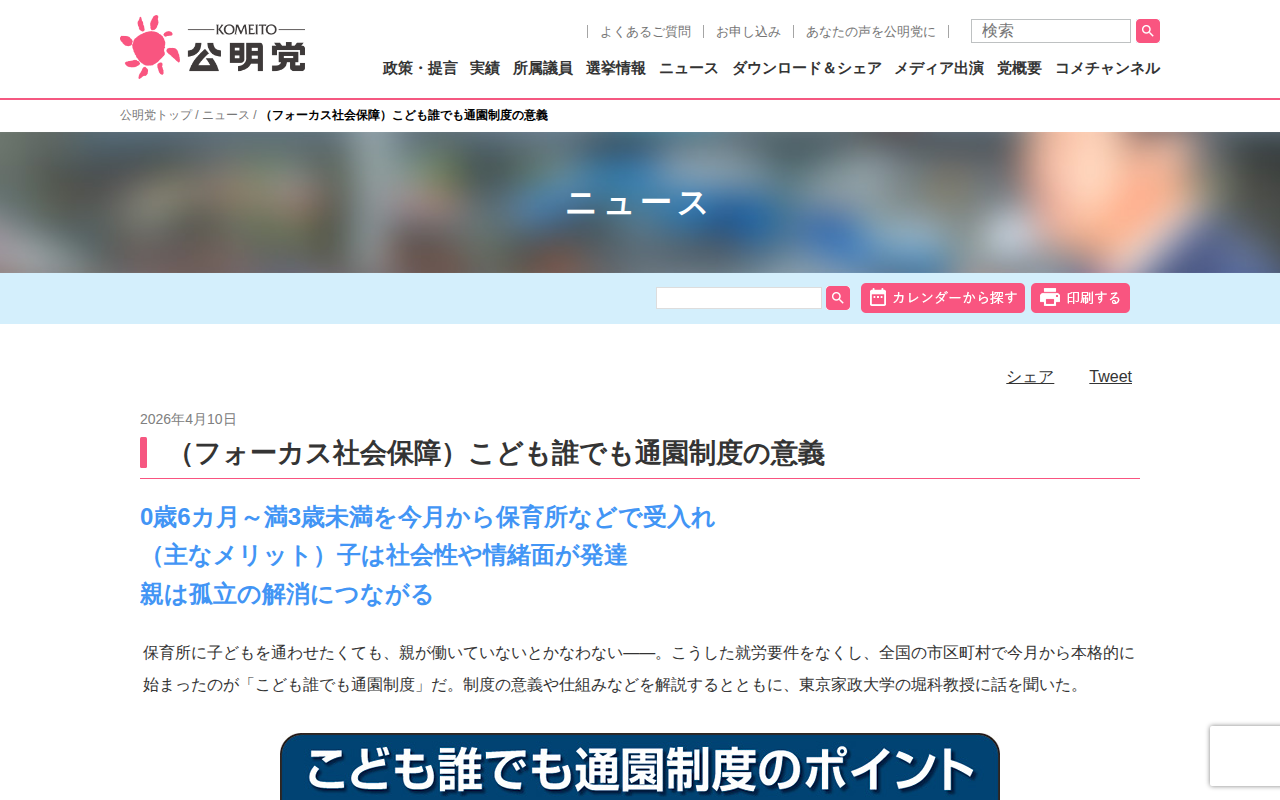Click the printer icon in 印刷する
Screen dimensions: 1280x800
[x=1050, y=298]
